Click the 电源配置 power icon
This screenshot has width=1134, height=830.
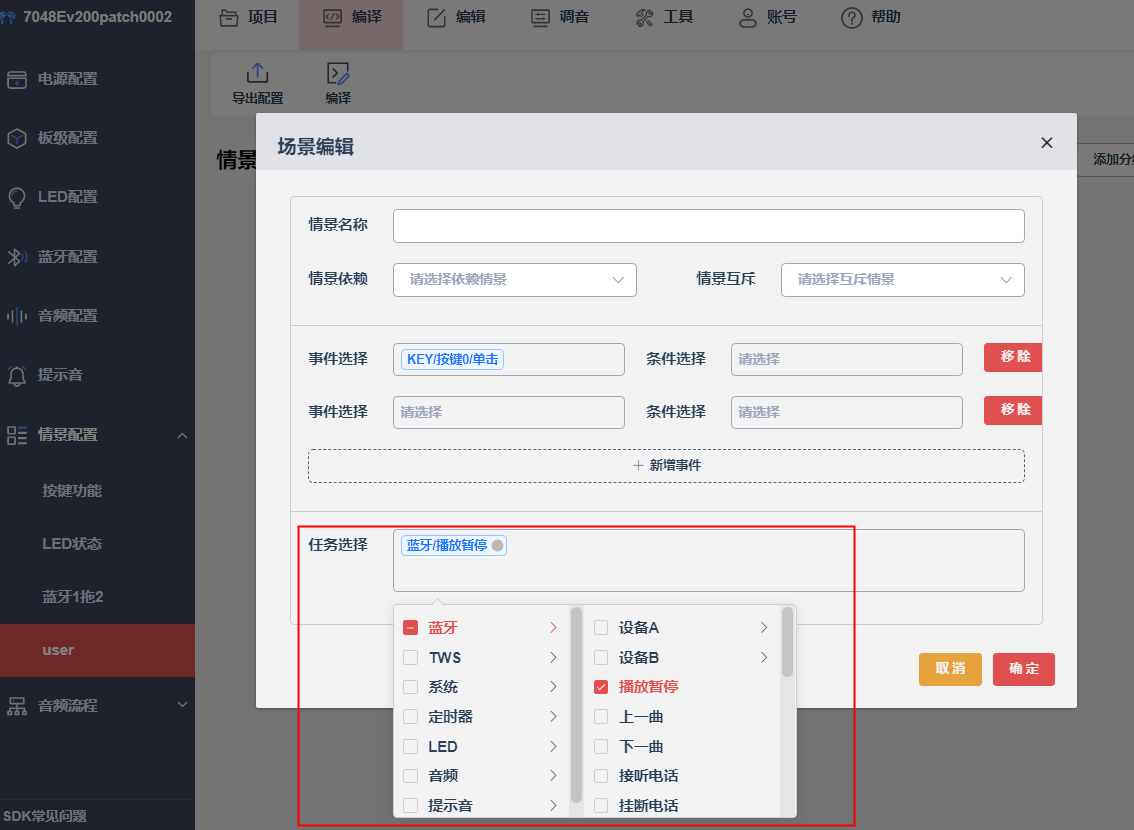tap(17, 80)
